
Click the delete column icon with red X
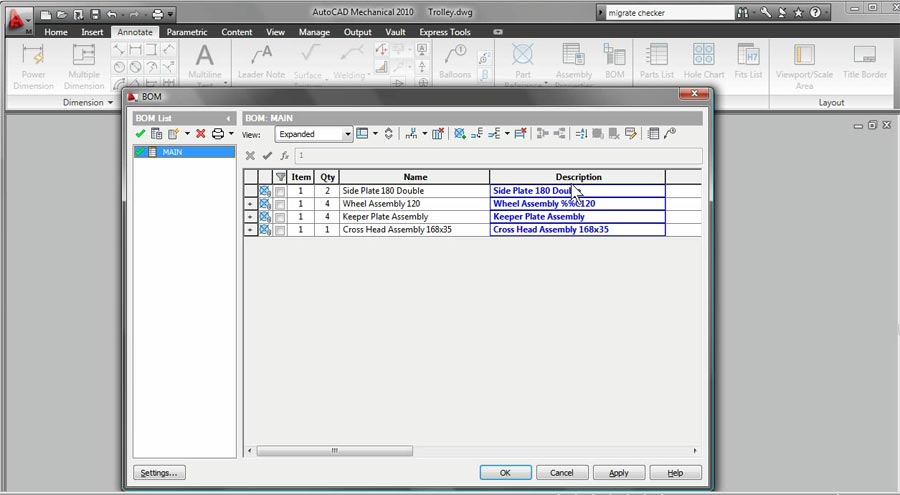point(438,134)
